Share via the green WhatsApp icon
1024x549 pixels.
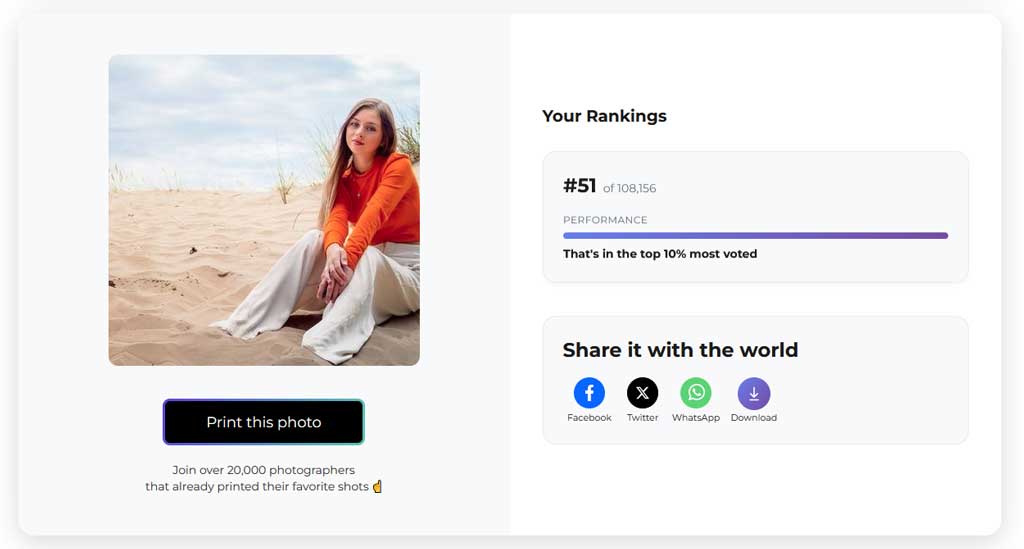pyautogui.click(x=696, y=393)
